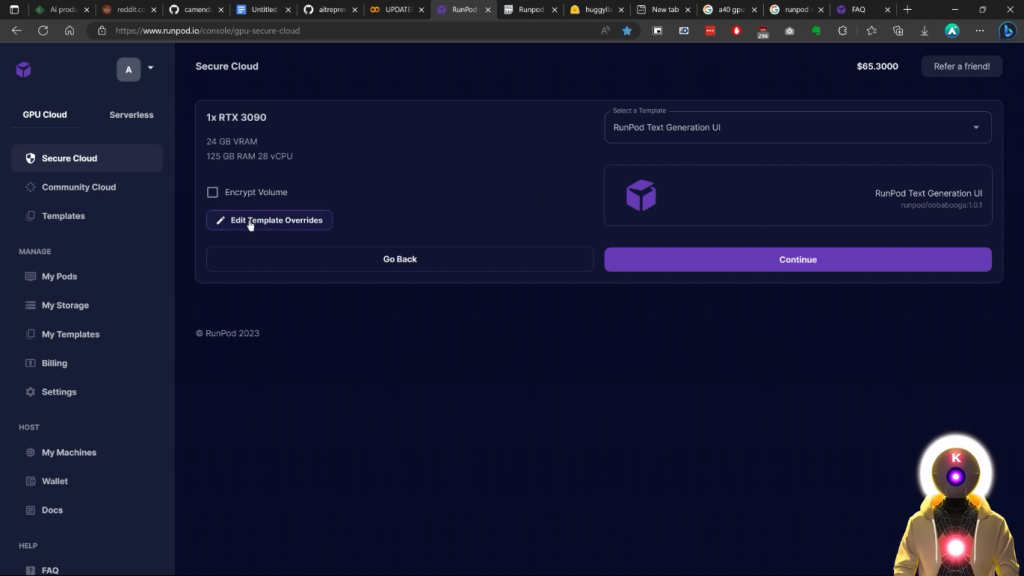Click the Templates sidebar icon
The width and height of the screenshot is (1024, 576).
point(30,216)
